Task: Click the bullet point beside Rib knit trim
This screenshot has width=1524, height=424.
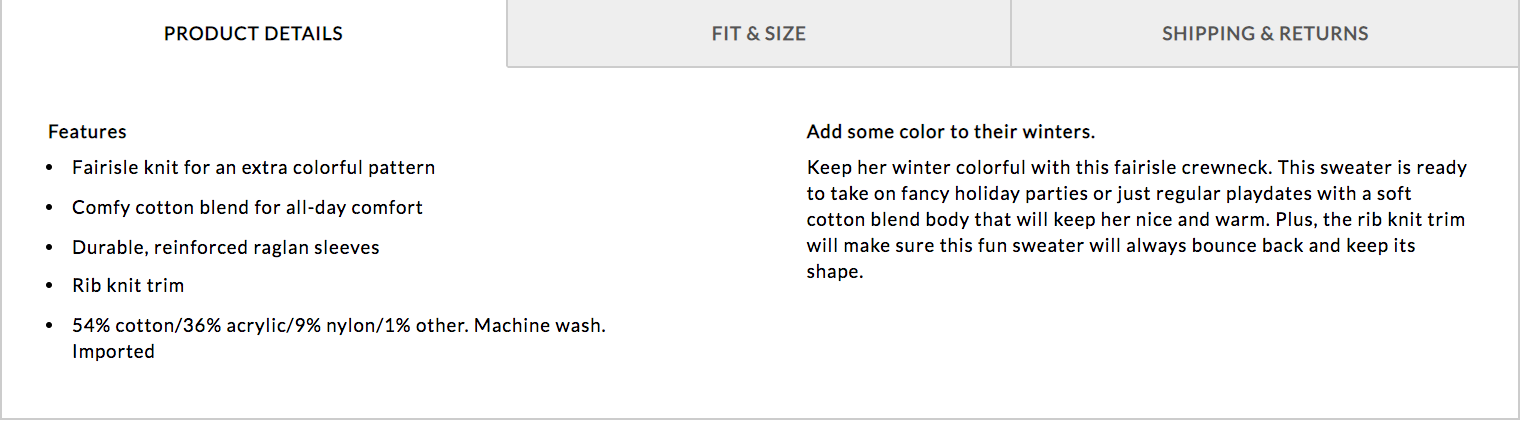Action: click(50, 286)
